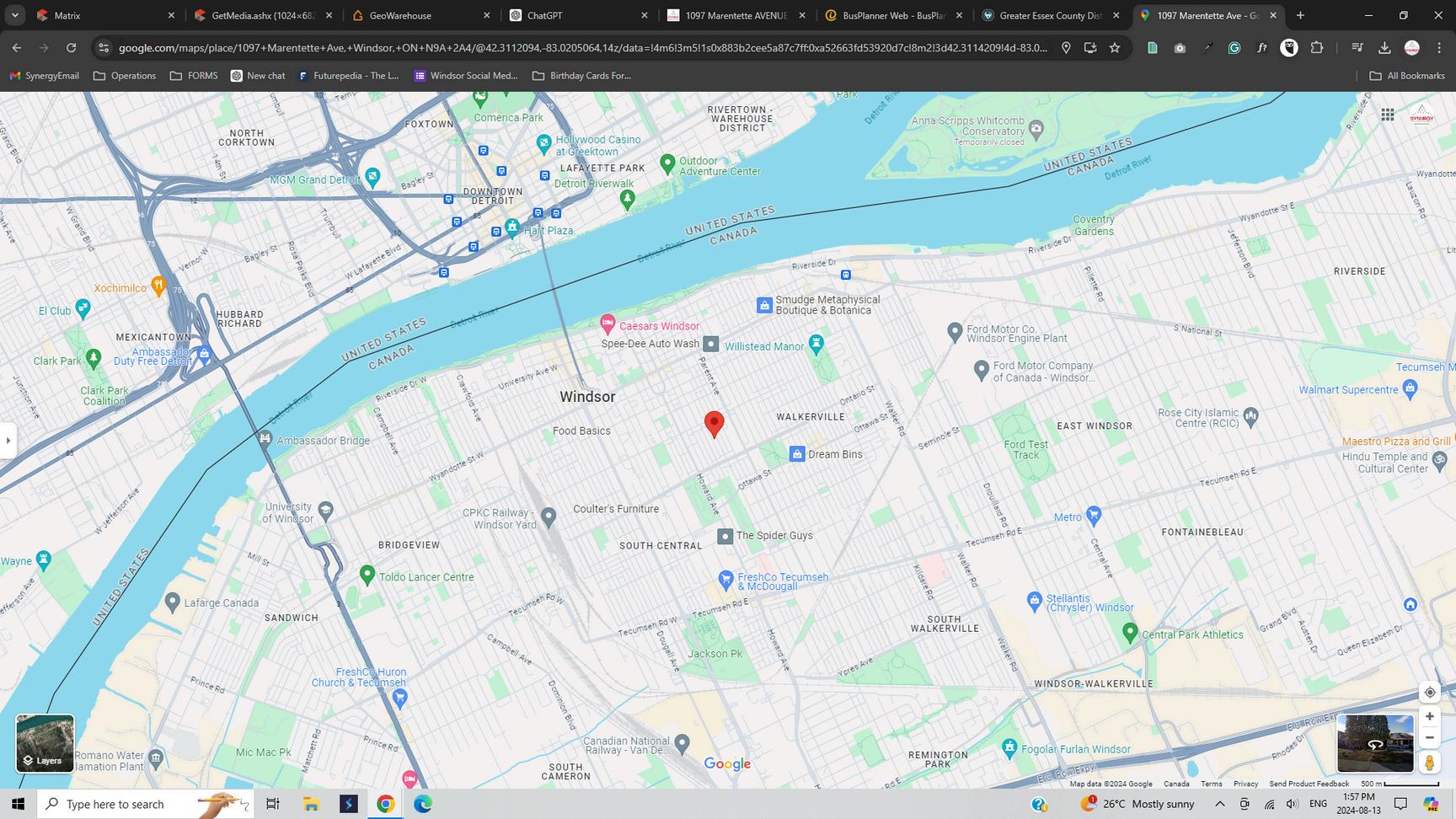The width and height of the screenshot is (1456, 819).
Task: Open the tab search dropdown
Action: (x=15, y=15)
